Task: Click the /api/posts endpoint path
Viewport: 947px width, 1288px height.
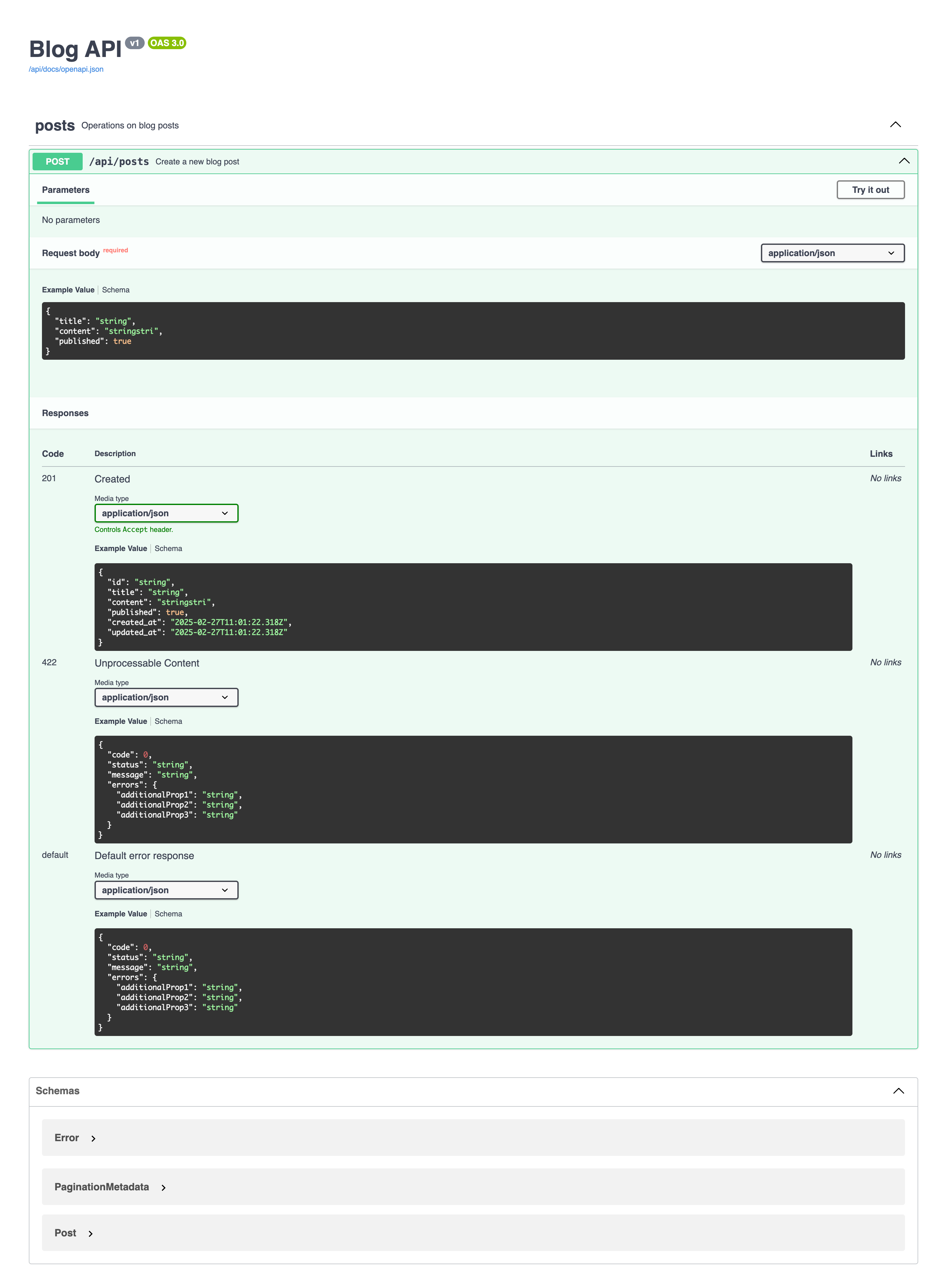Action: pos(119,162)
